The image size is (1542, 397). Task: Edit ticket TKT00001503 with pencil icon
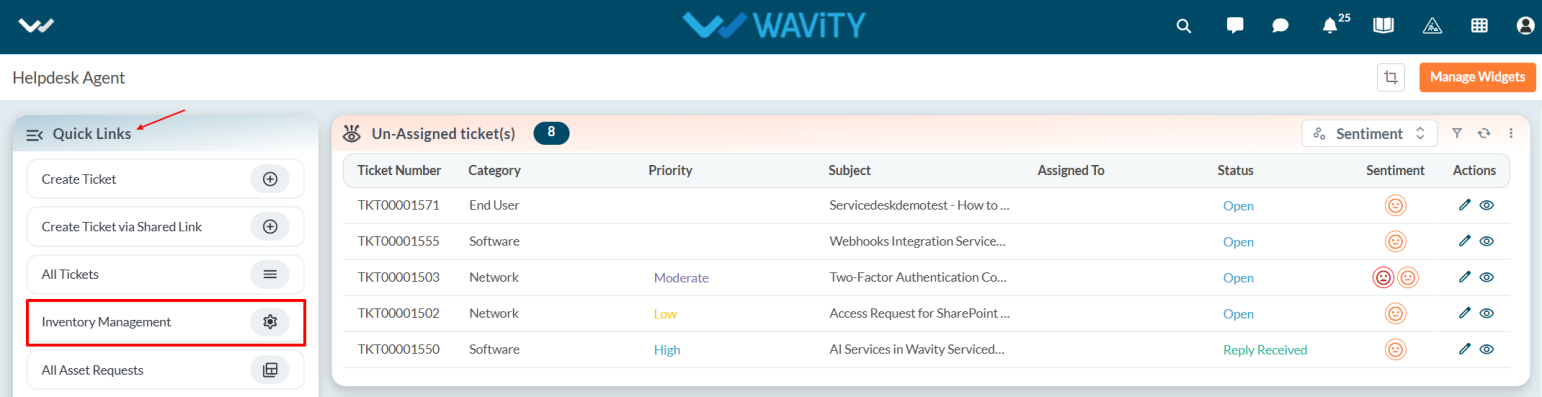[1465, 277]
